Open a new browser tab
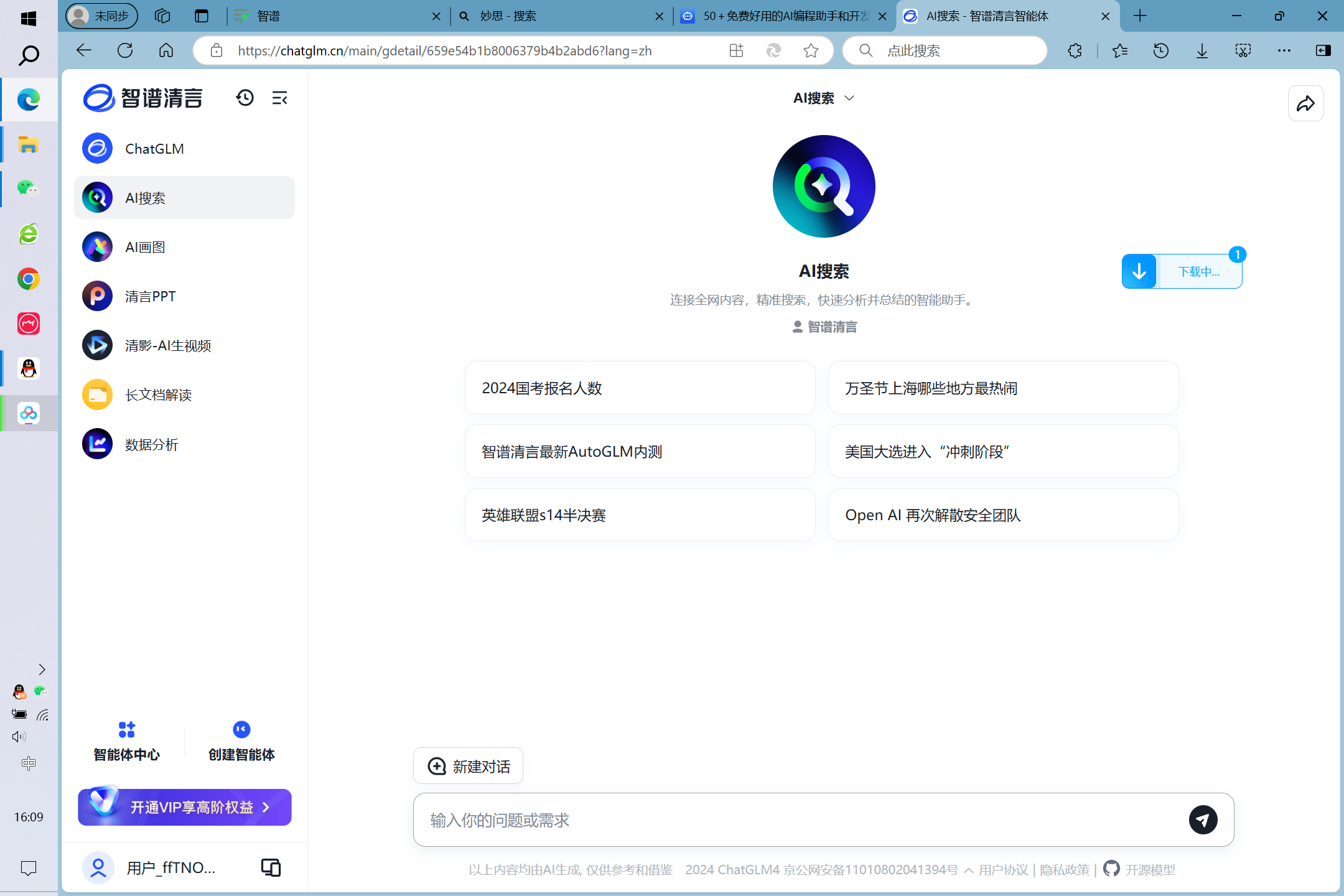 (x=1140, y=16)
